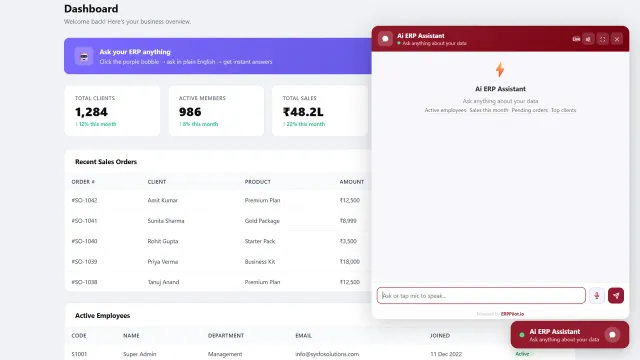The width and height of the screenshot is (640, 360).
Task: Click the ₹18,000 amount cell
Action: click(x=349, y=262)
